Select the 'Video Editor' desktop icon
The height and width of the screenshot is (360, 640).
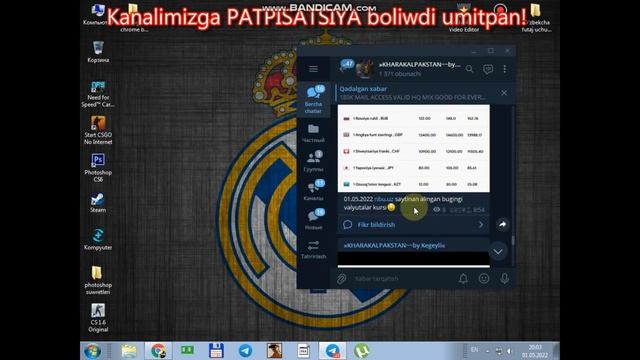pos(464,18)
